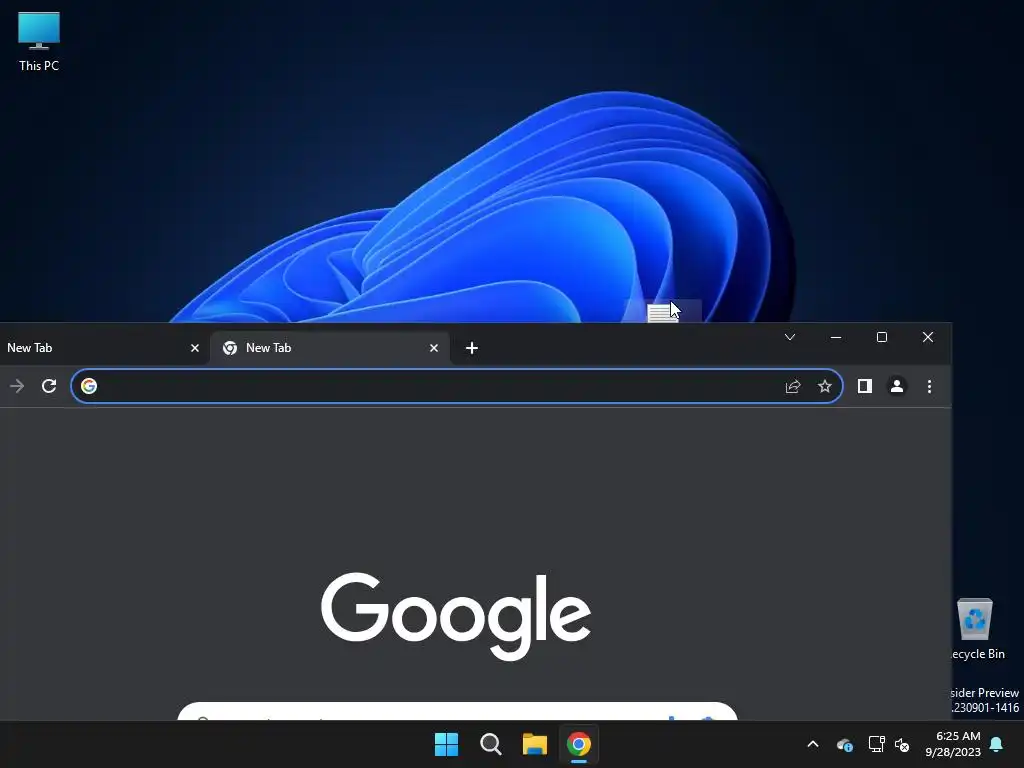Select the active New Tab with Chrome icon

[330, 348]
